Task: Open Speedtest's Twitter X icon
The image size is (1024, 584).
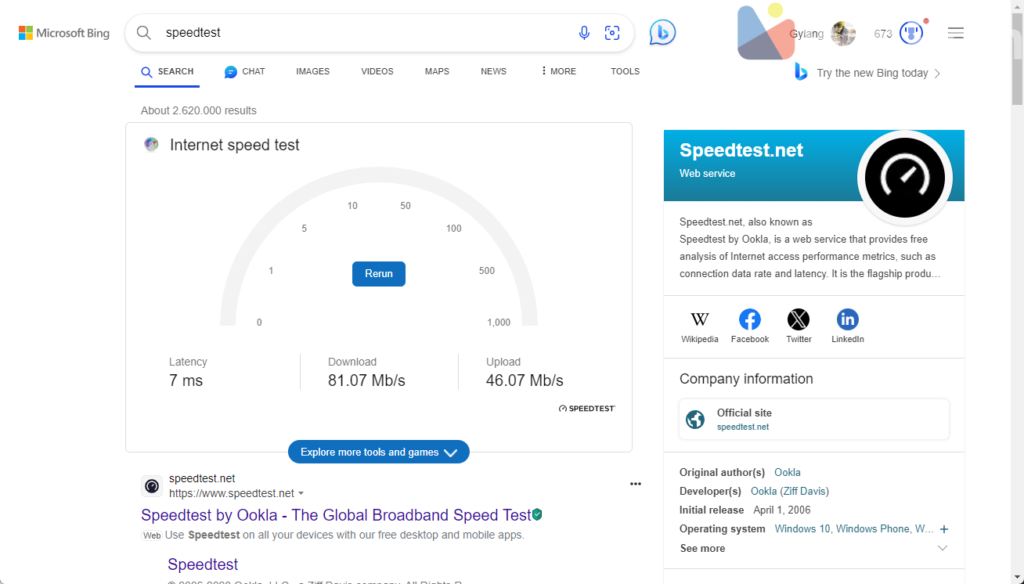Action: (x=798, y=320)
